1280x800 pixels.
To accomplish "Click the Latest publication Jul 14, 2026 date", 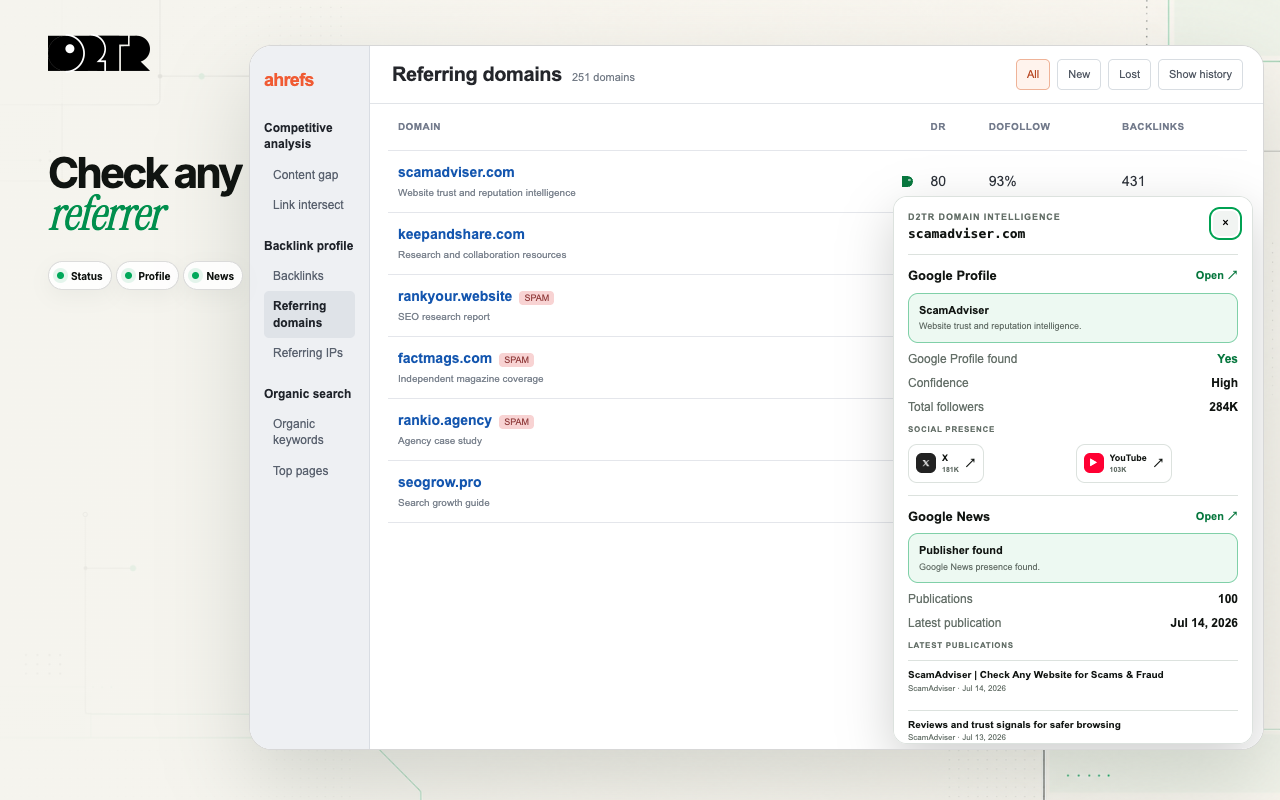I will click(x=1204, y=623).
